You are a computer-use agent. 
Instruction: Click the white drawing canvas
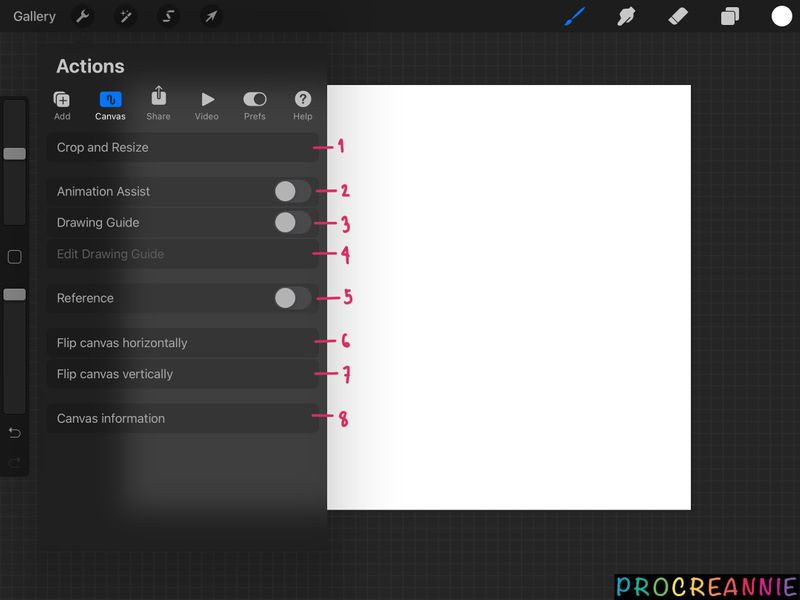click(x=509, y=297)
